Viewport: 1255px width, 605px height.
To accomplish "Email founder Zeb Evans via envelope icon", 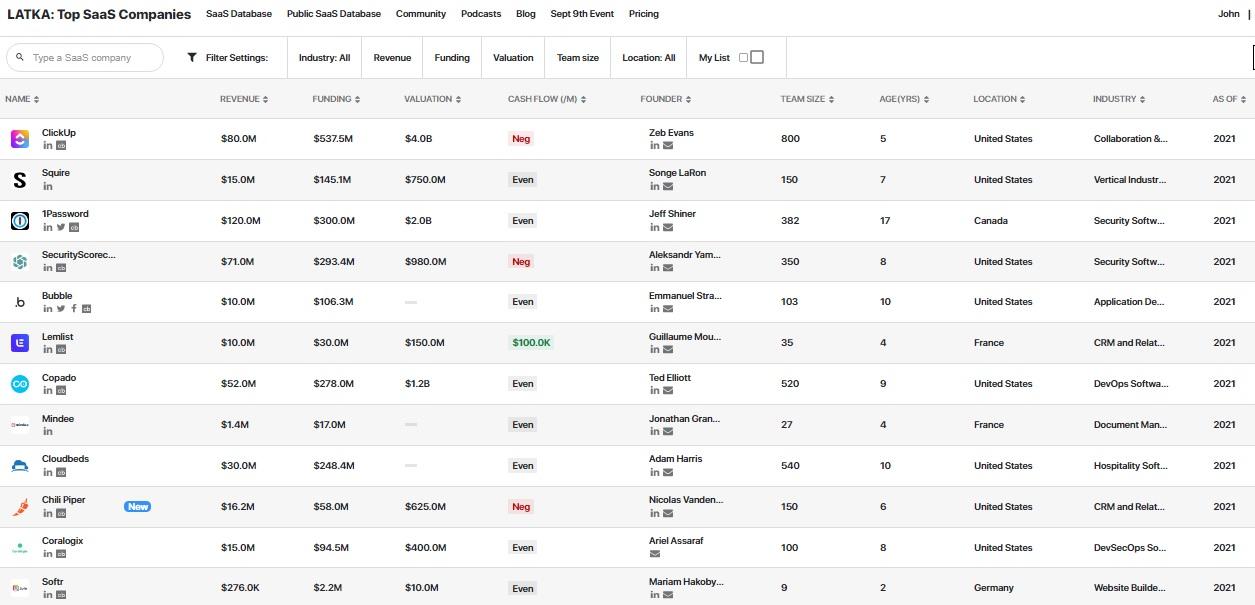I will point(668,146).
